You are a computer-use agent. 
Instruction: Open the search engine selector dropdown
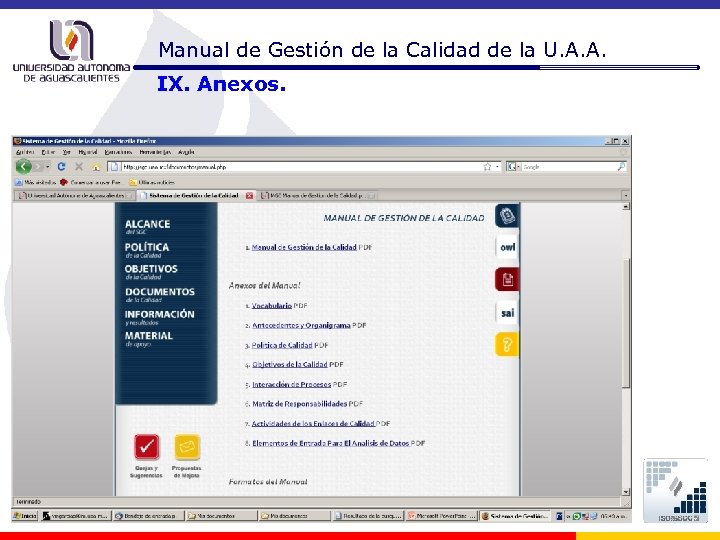tap(513, 167)
